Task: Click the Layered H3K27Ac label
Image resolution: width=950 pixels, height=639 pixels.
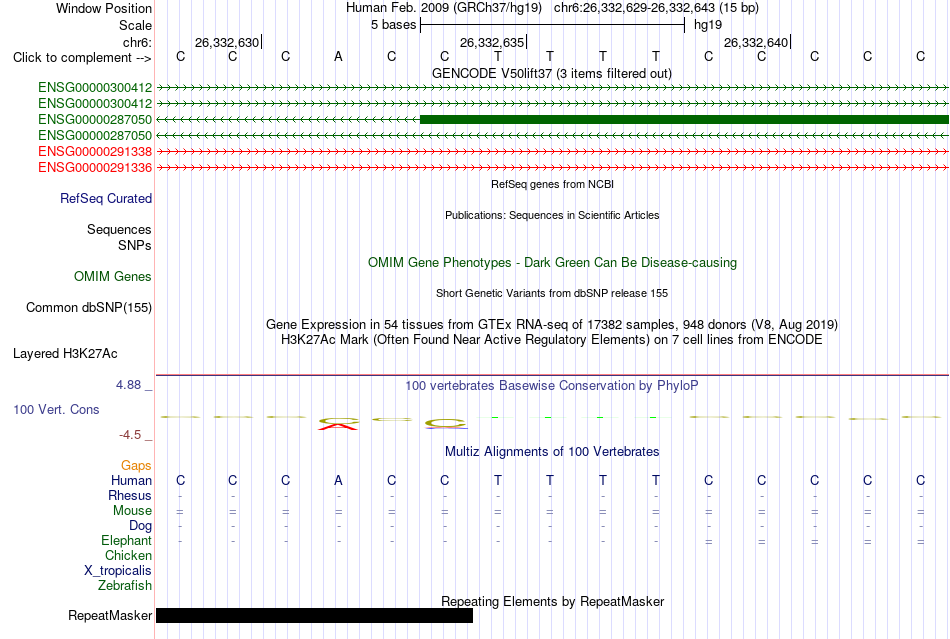Action: (x=65, y=354)
